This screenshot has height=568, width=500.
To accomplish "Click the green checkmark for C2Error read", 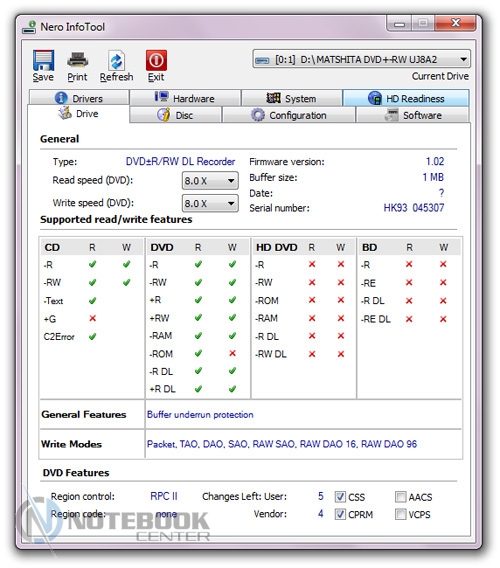I will [92, 337].
